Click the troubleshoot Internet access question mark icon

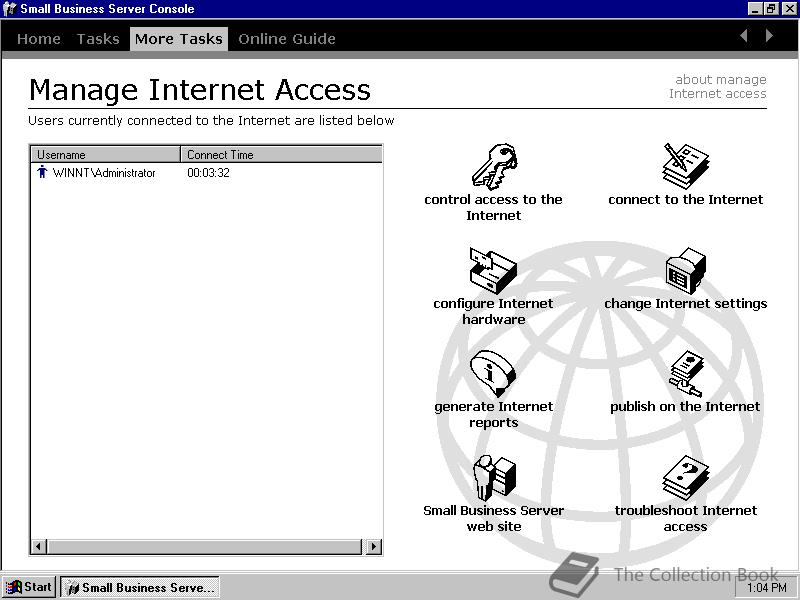[685, 478]
